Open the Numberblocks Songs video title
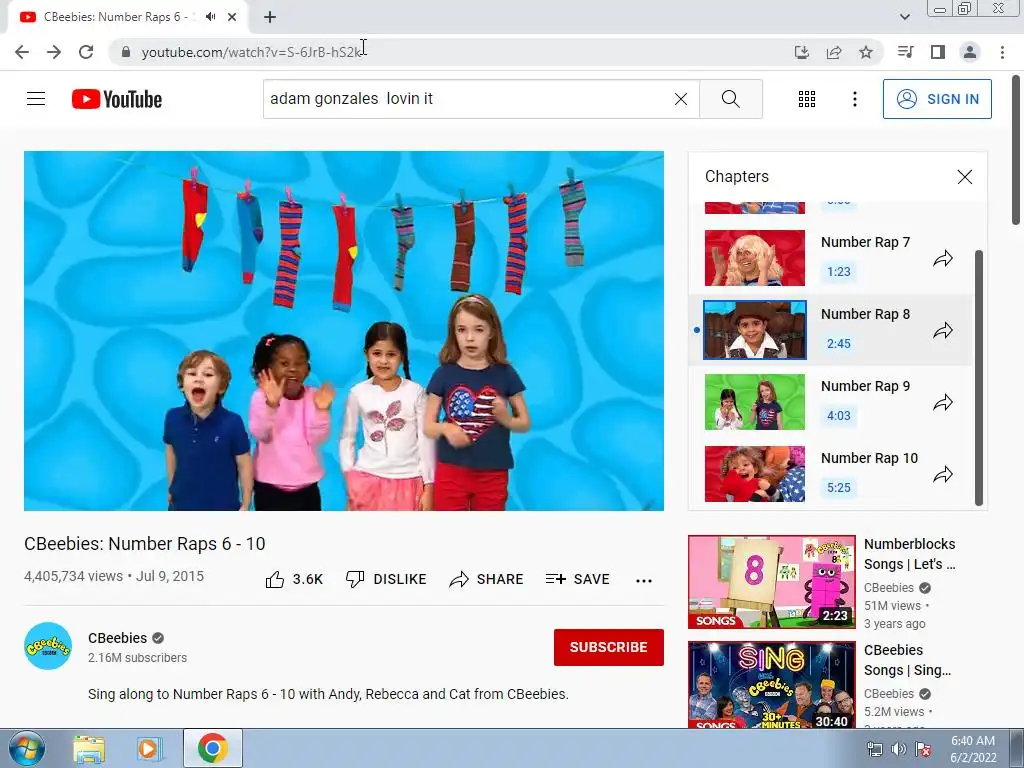This screenshot has height=768, width=1024. (909, 554)
